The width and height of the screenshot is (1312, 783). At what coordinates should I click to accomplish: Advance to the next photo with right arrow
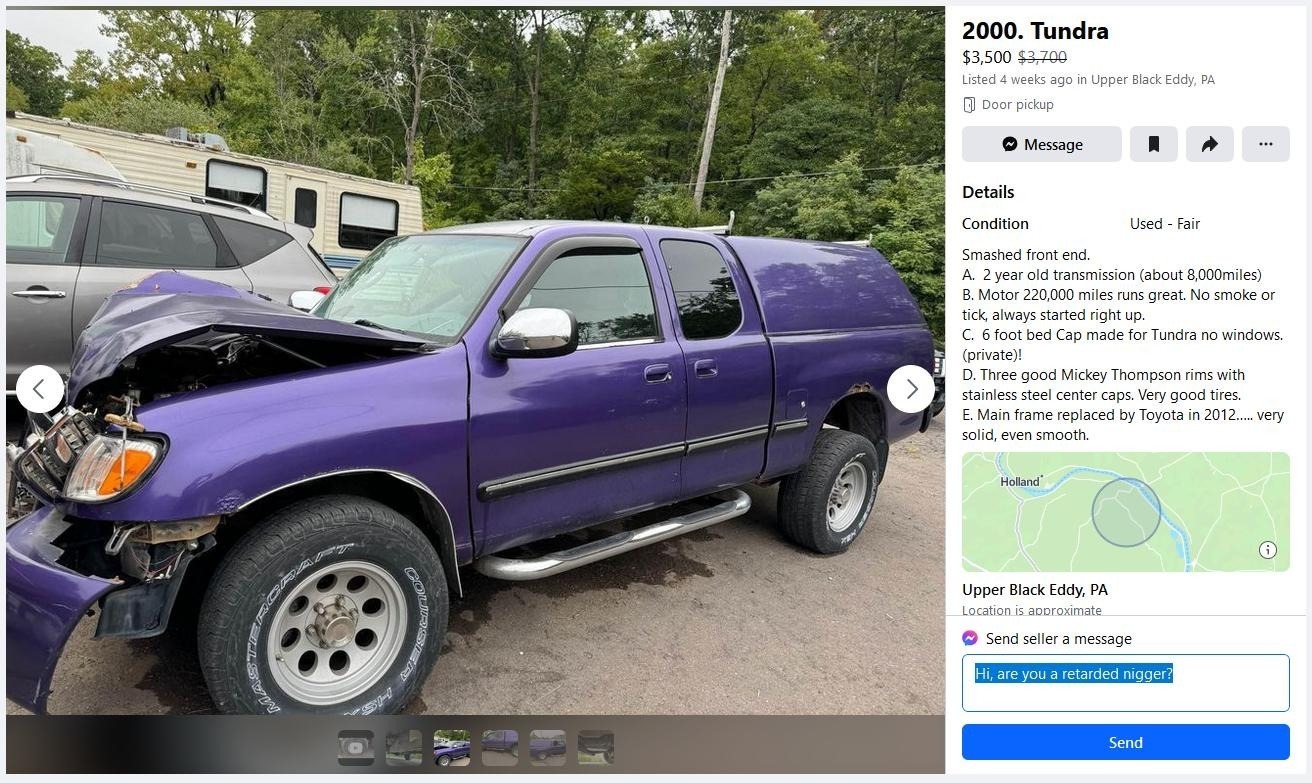911,389
